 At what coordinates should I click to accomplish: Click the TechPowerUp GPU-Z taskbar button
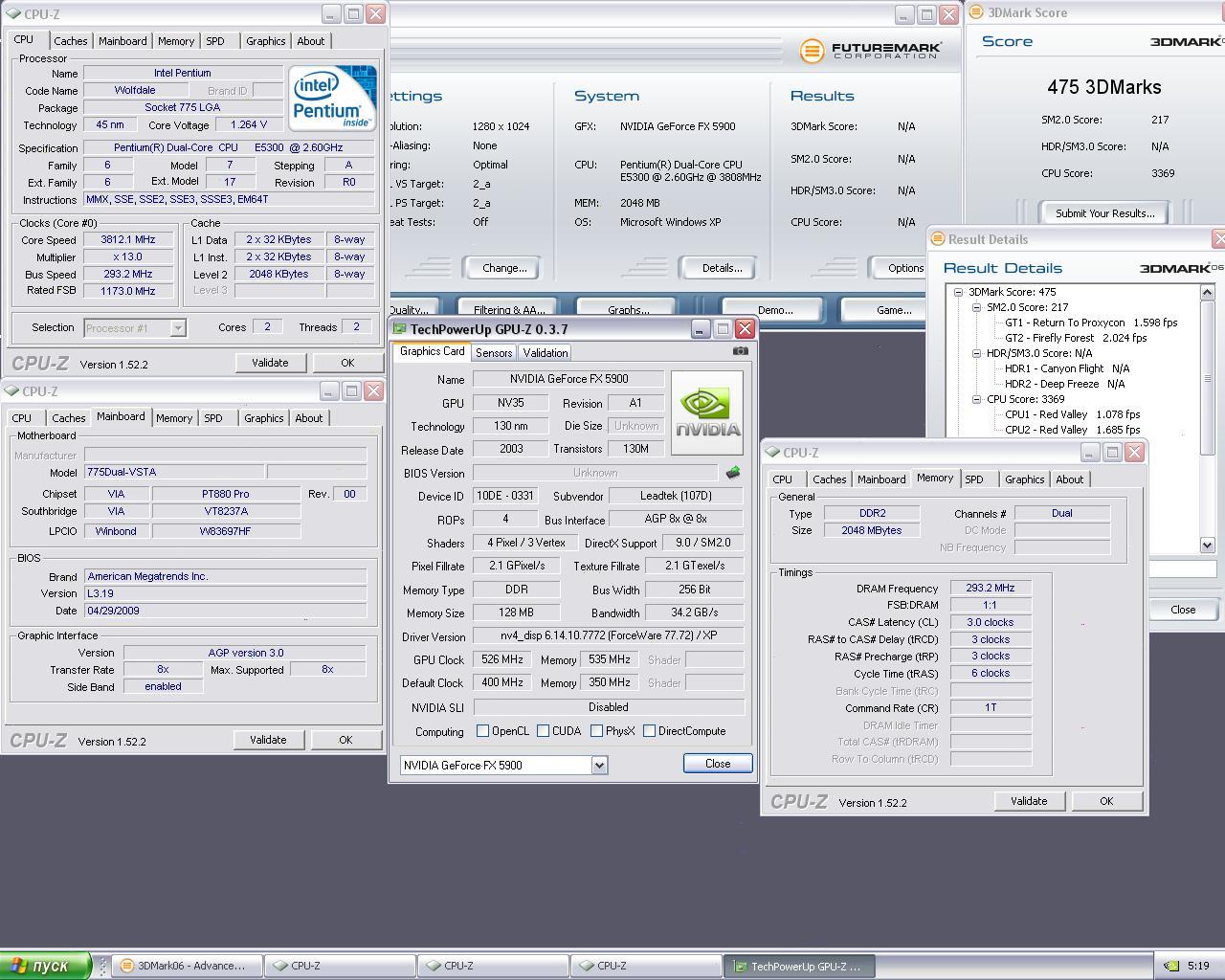[x=800, y=966]
